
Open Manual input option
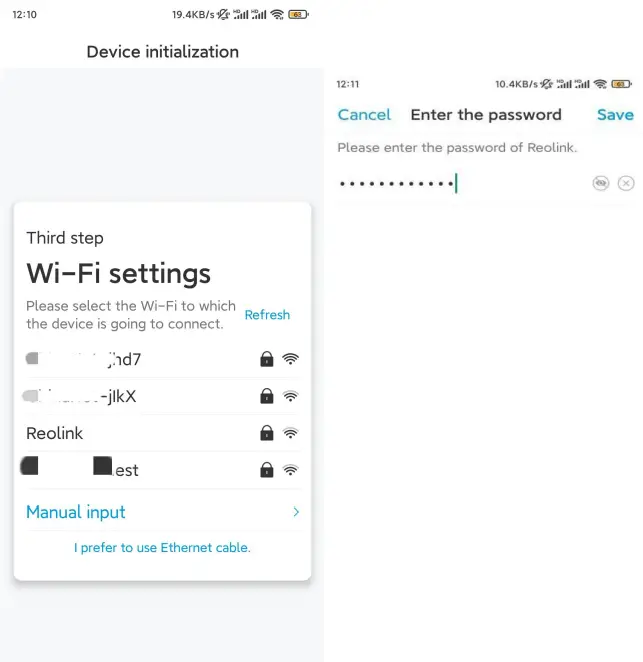pos(163,512)
